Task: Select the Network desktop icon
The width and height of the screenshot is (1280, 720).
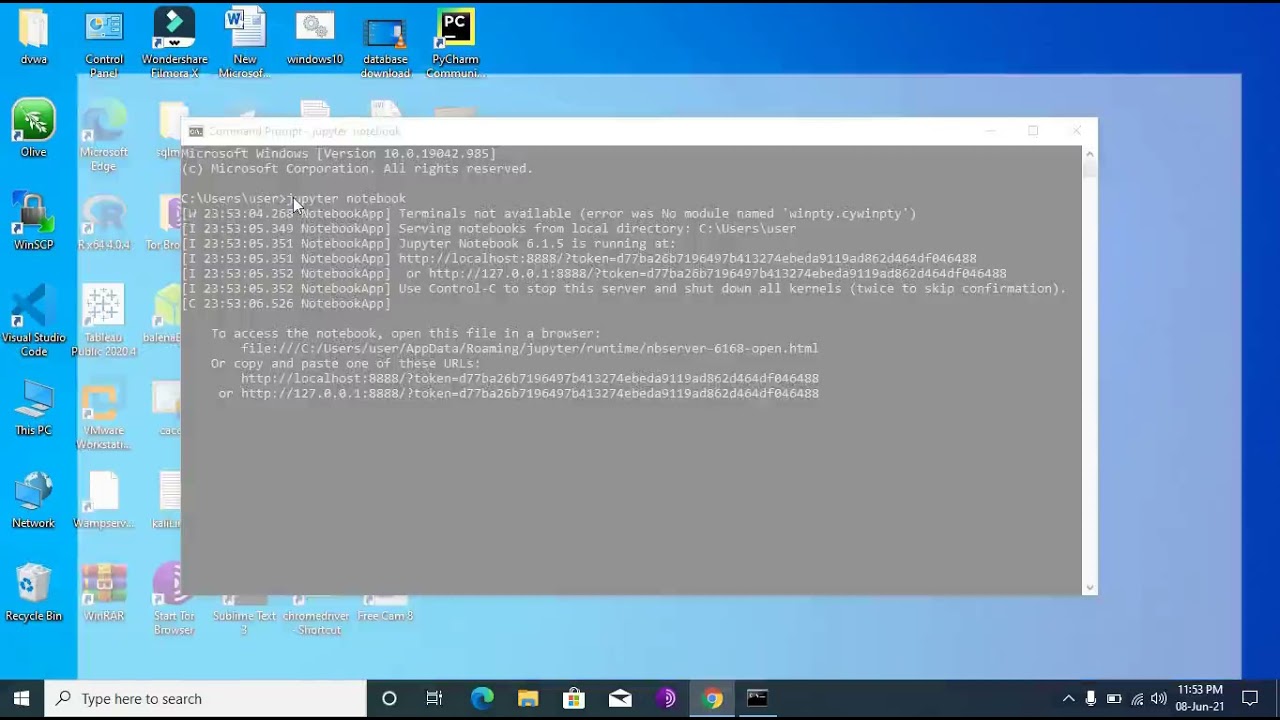Action: [33, 501]
